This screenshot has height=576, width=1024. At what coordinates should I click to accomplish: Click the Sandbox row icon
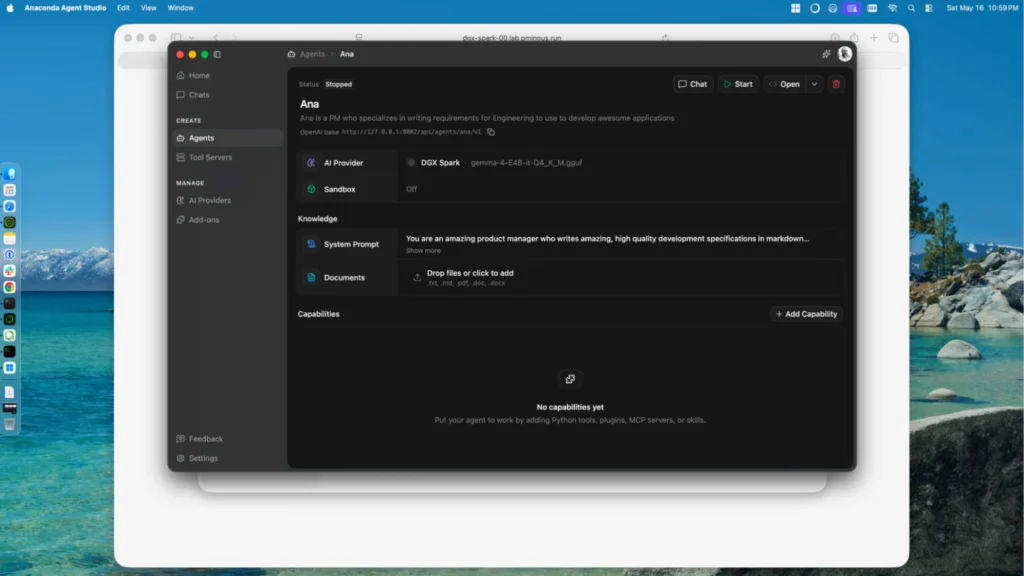[312, 189]
